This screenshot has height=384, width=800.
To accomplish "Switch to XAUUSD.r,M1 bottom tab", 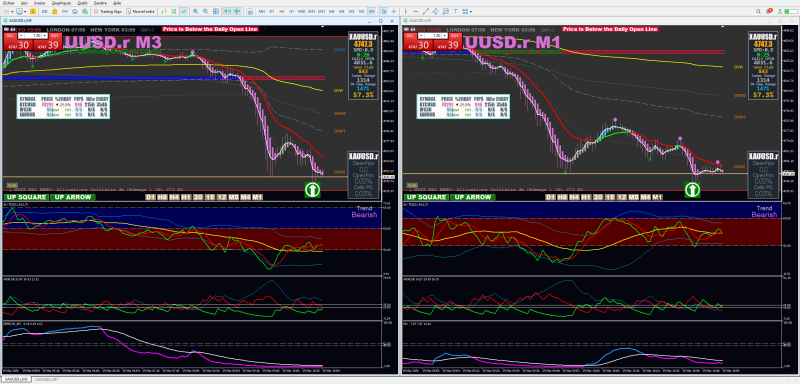I will (46, 380).
